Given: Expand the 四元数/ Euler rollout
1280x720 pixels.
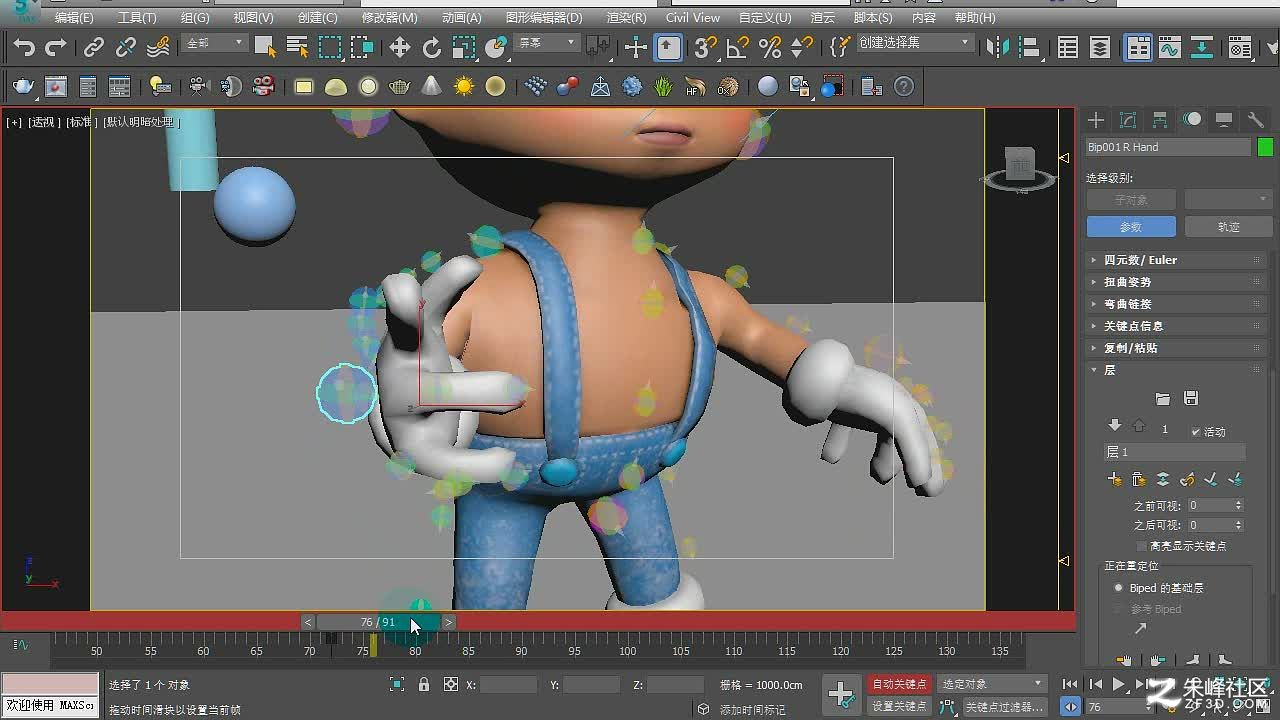Looking at the screenshot, I should [1175, 260].
